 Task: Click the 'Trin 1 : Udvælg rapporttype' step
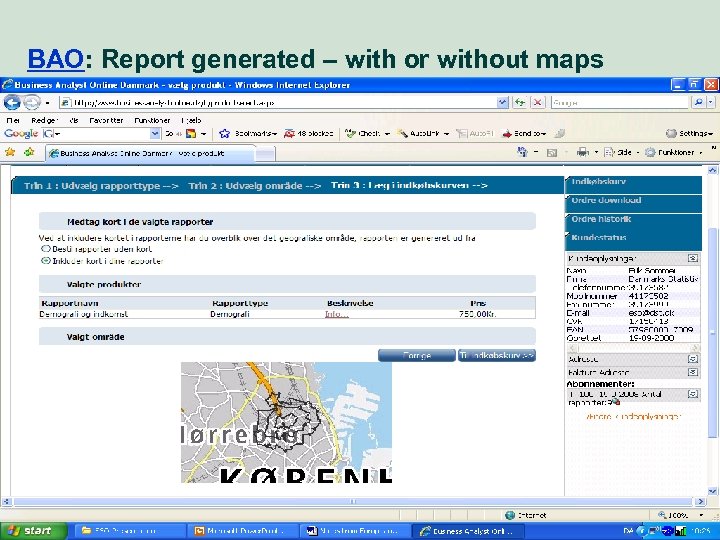[x=101, y=186]
